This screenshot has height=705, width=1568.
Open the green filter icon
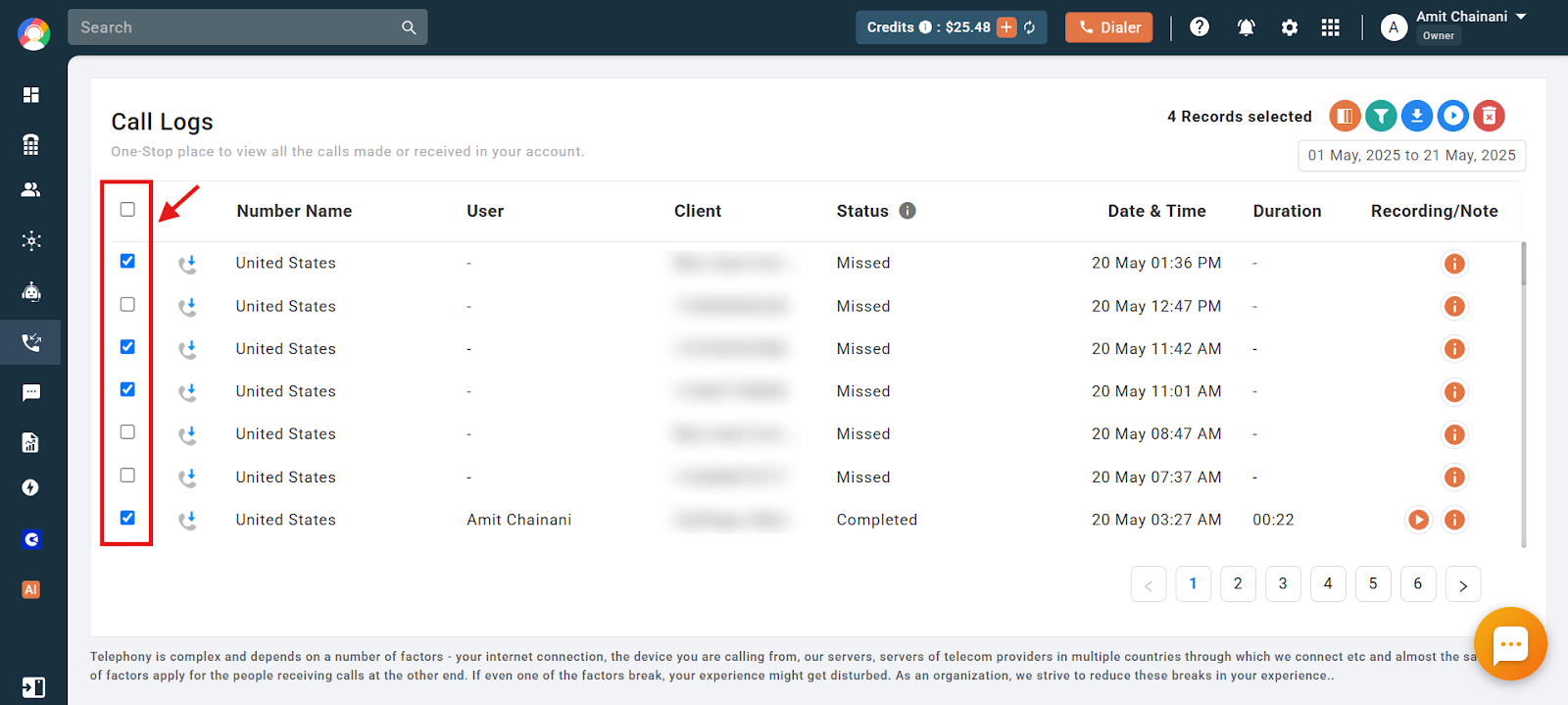pos(1381,116)
